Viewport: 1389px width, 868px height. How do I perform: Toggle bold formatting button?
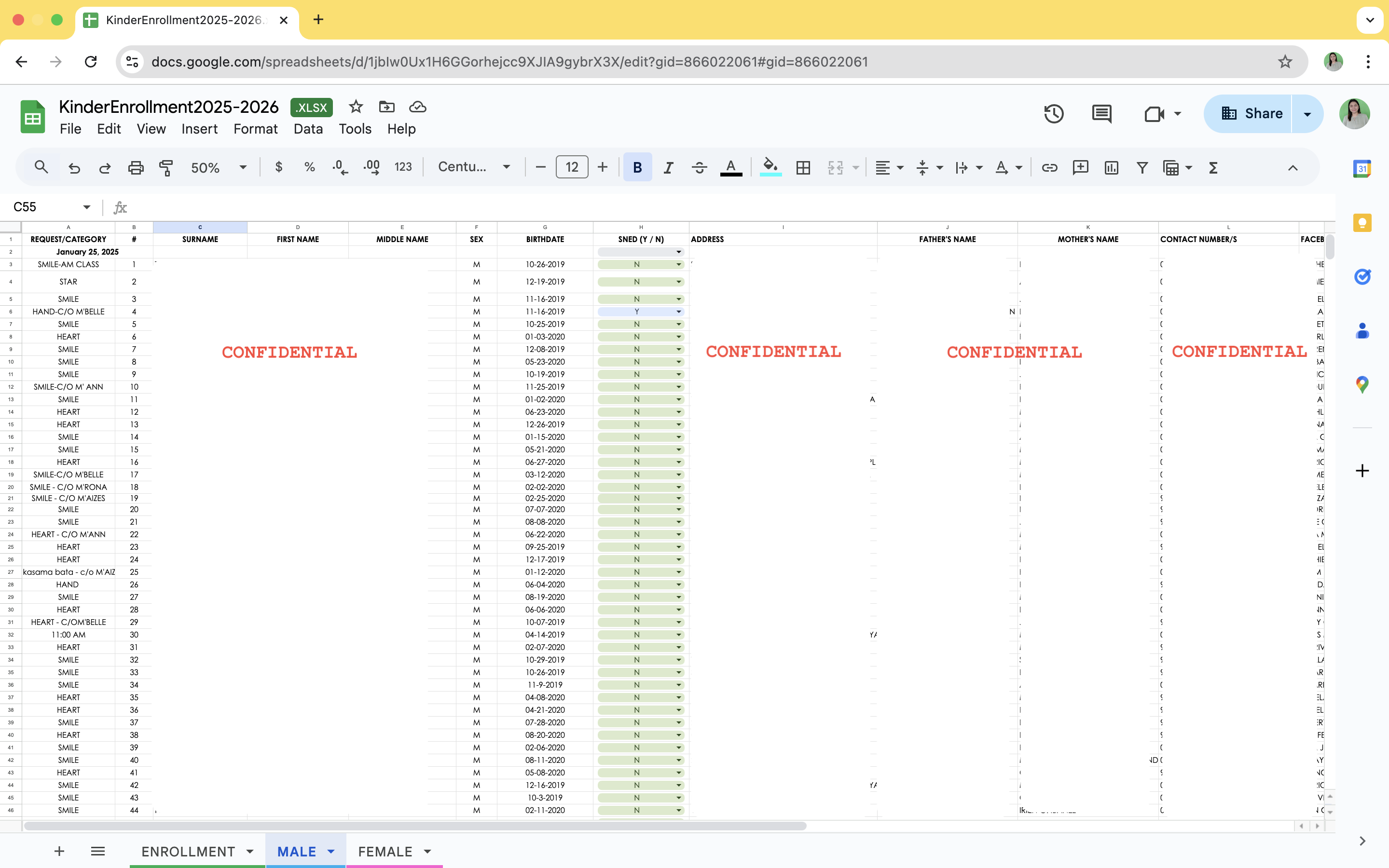click(637, 168)
